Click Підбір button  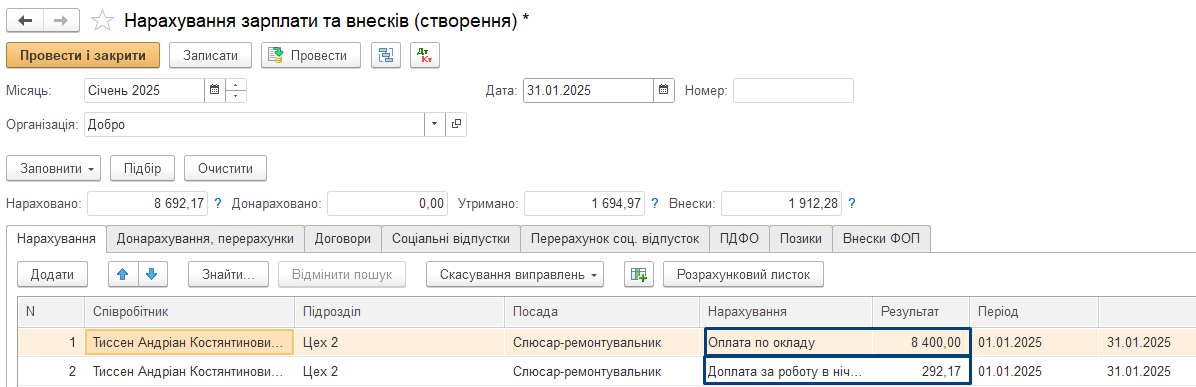[142, 168]
